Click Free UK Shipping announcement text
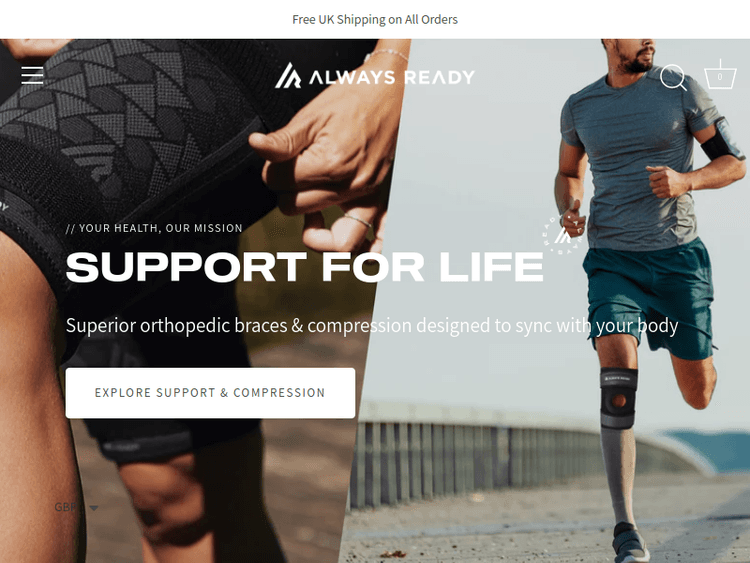This screenshot has height=563, width=750. click(375, 20)
